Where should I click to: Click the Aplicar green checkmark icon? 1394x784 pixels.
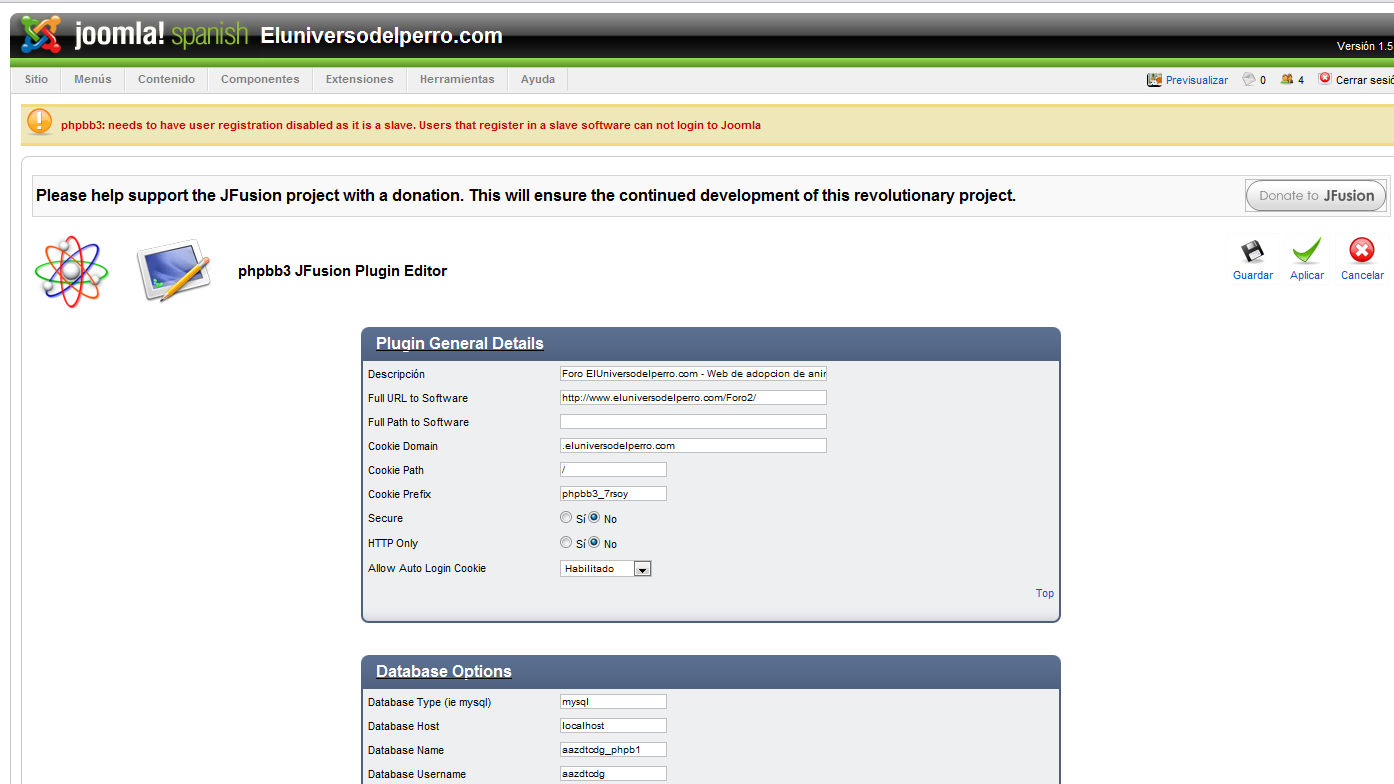coord(1306,251)
